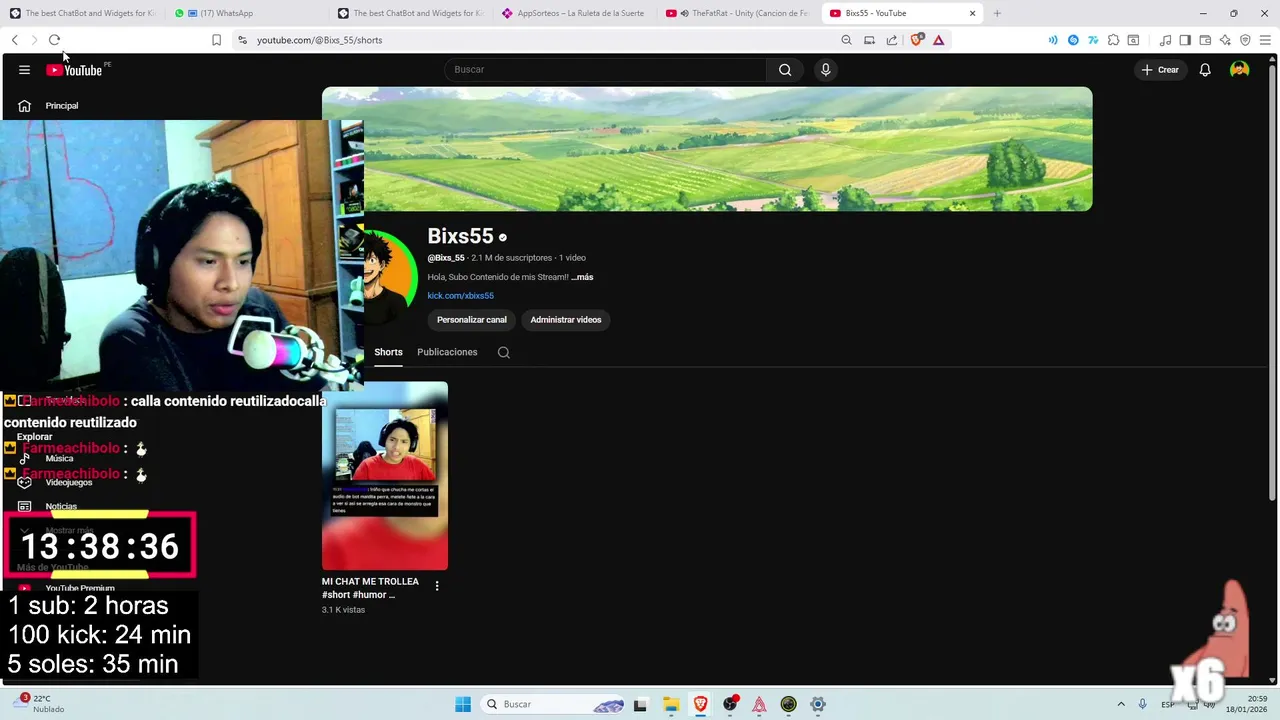This screenshot has height=720, width=1280.
Task: Select the Publicaciones channel tab
Action: coord(447,352)
